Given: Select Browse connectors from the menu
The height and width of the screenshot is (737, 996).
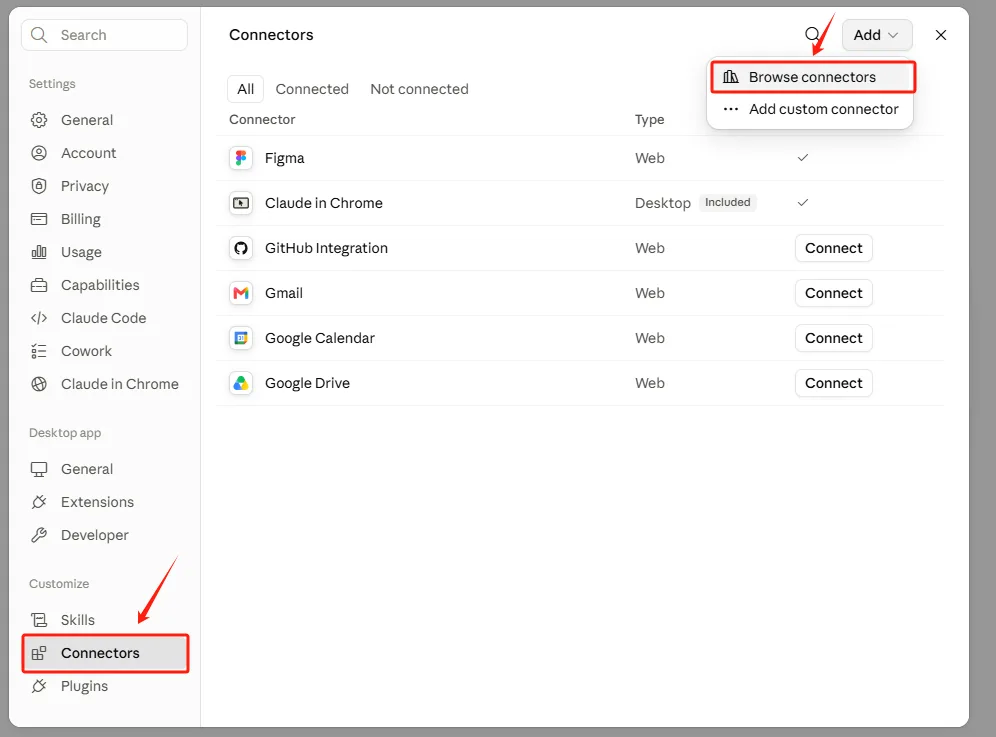Looking at the screenshot, I should point(812,77).
